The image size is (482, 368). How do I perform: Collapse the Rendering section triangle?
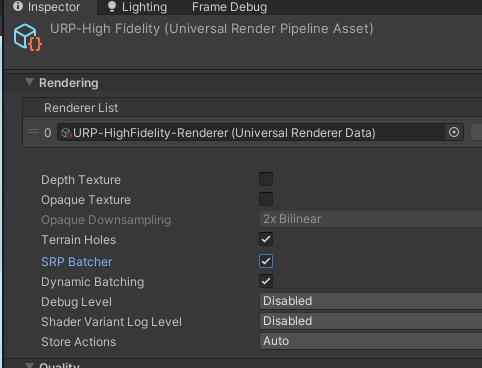(x=29, y=82)
